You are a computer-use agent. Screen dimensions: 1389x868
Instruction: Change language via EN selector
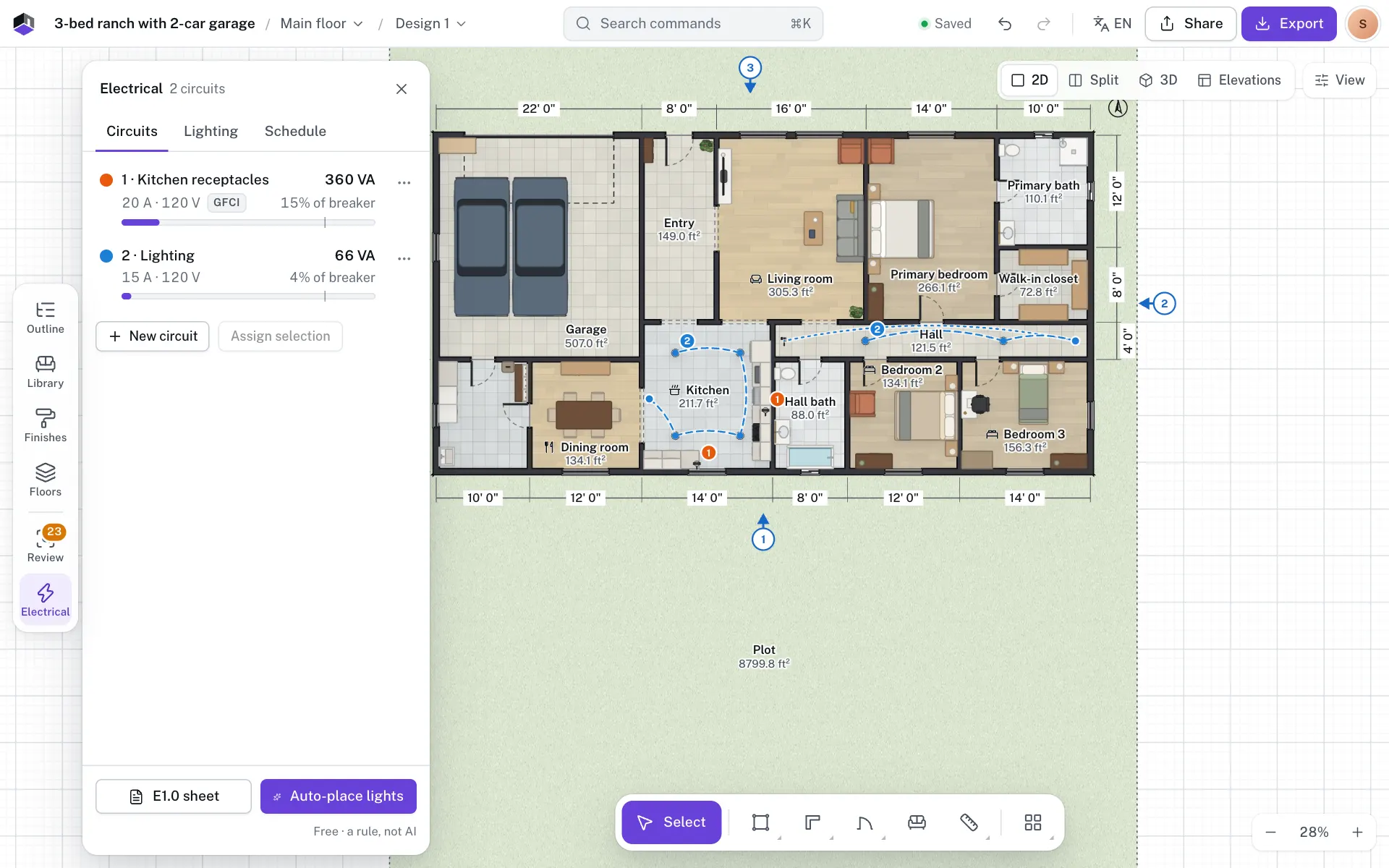point(1112,24)
